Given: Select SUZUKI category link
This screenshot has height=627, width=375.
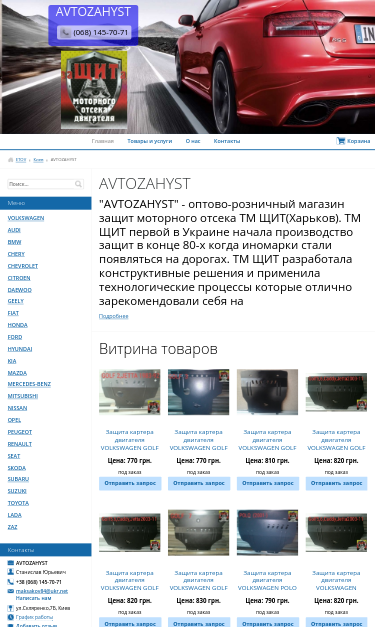Looking at the screenshot, I should pos(17,491).
